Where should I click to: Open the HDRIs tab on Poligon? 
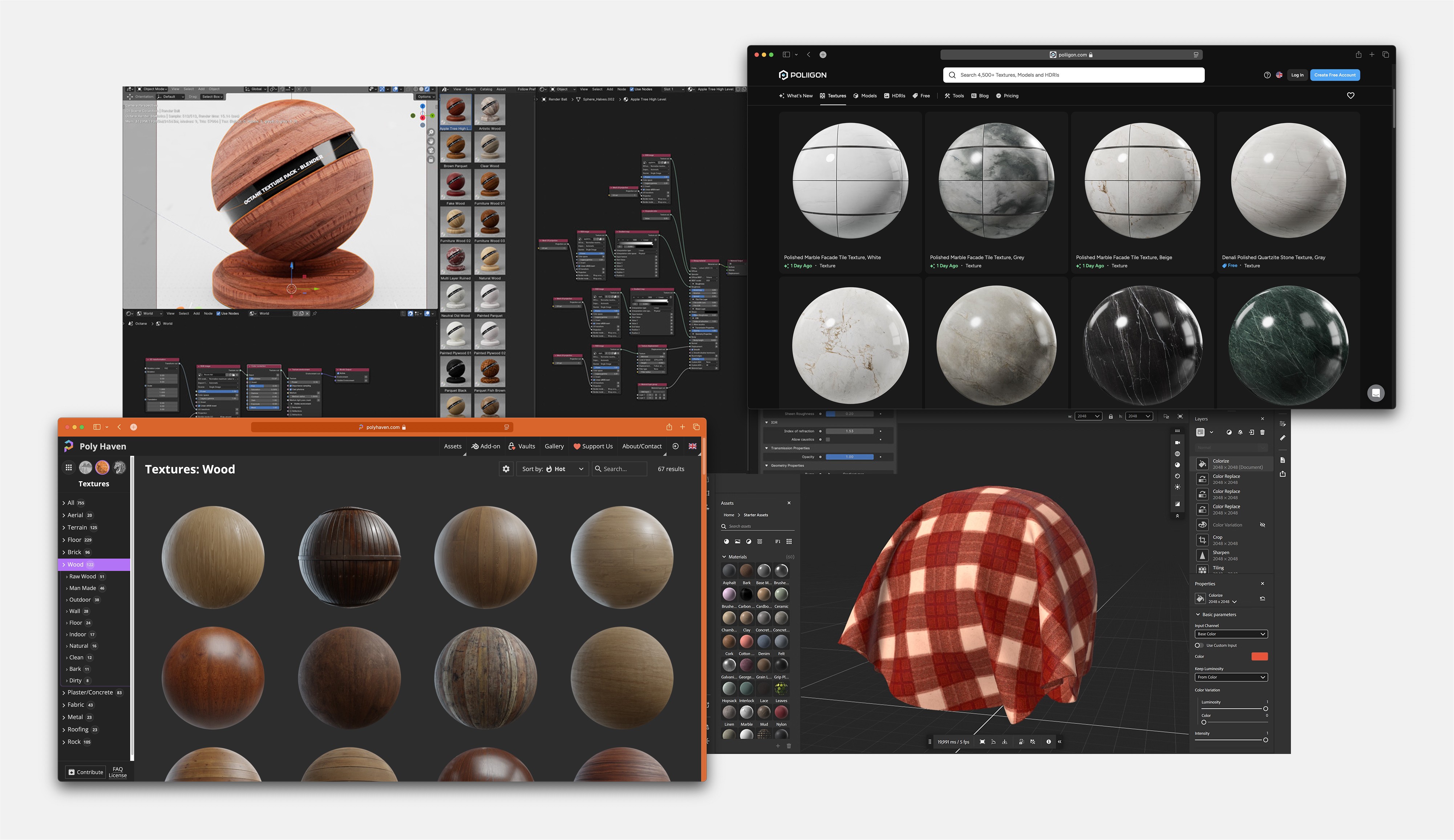pos(894,96)
